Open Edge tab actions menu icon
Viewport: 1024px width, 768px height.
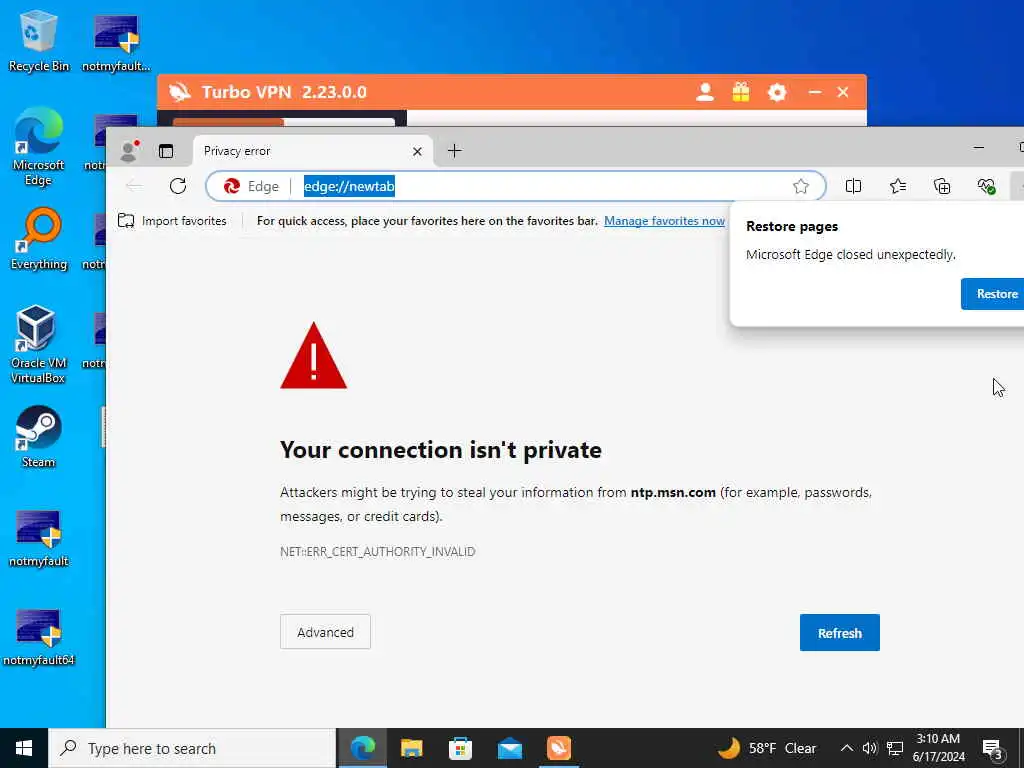point(166,151)
